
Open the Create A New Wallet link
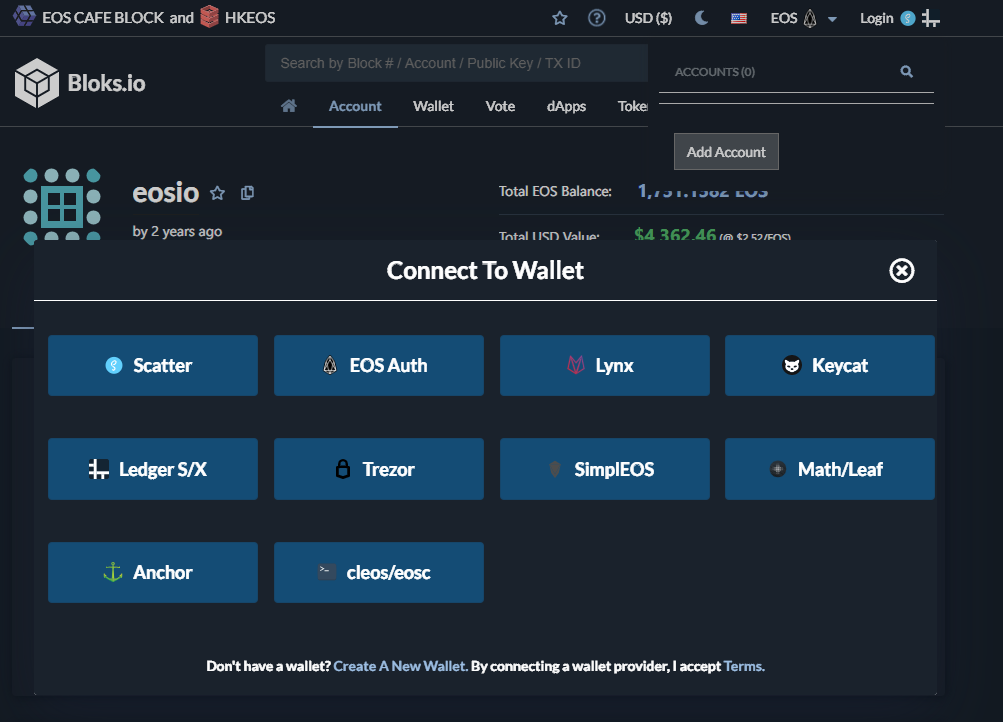pyautogui.click(x=400, y=666)
